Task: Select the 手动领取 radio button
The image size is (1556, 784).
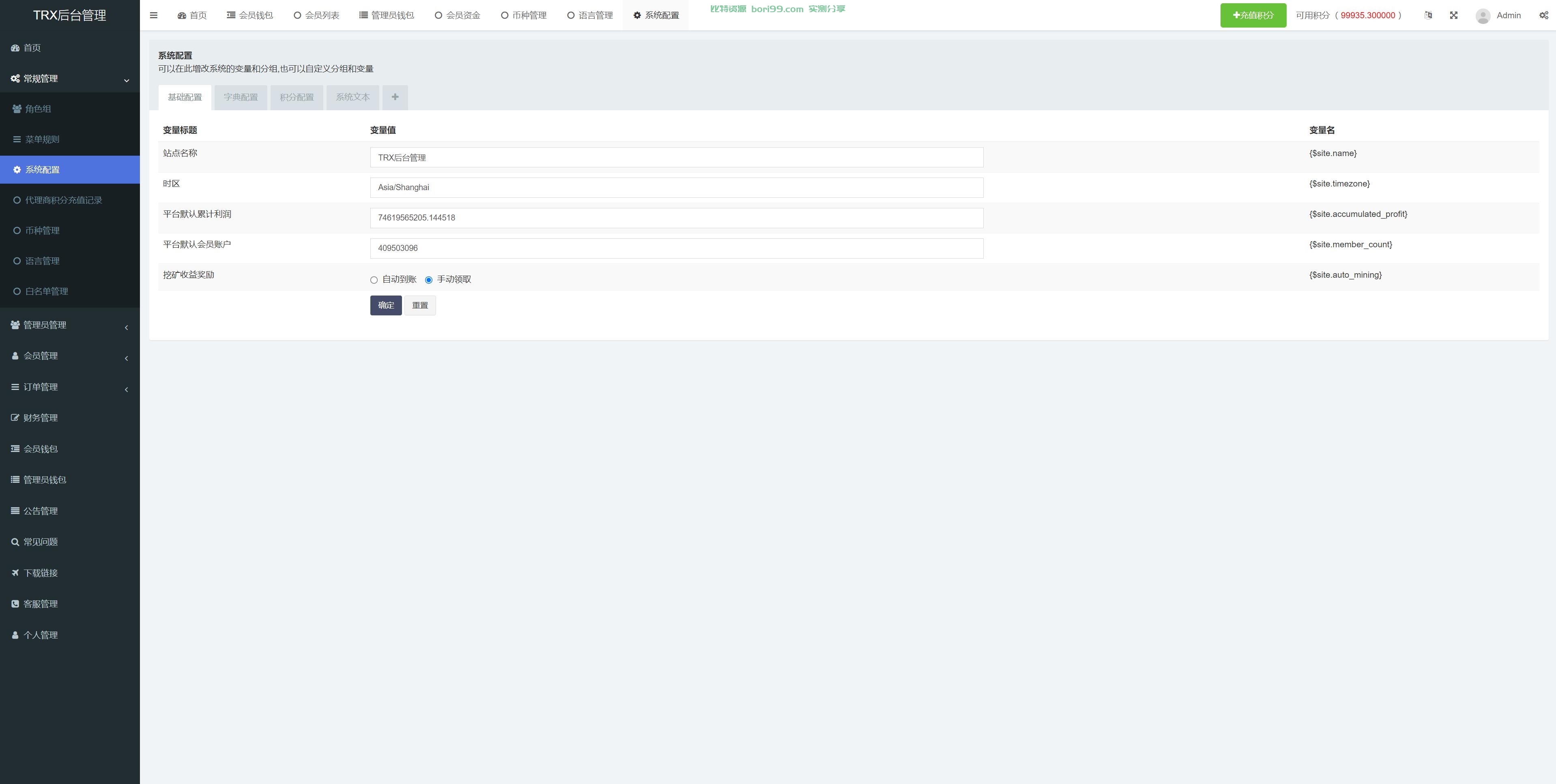Action: (429, 280)
